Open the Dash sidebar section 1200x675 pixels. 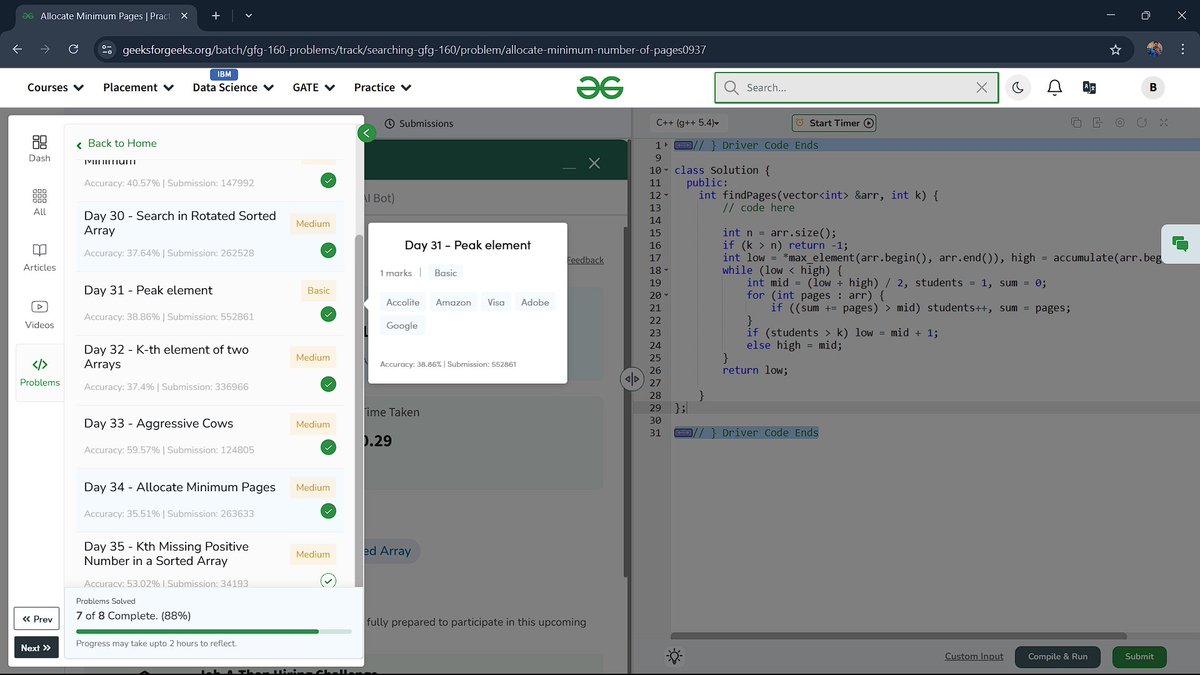point(39,148)
